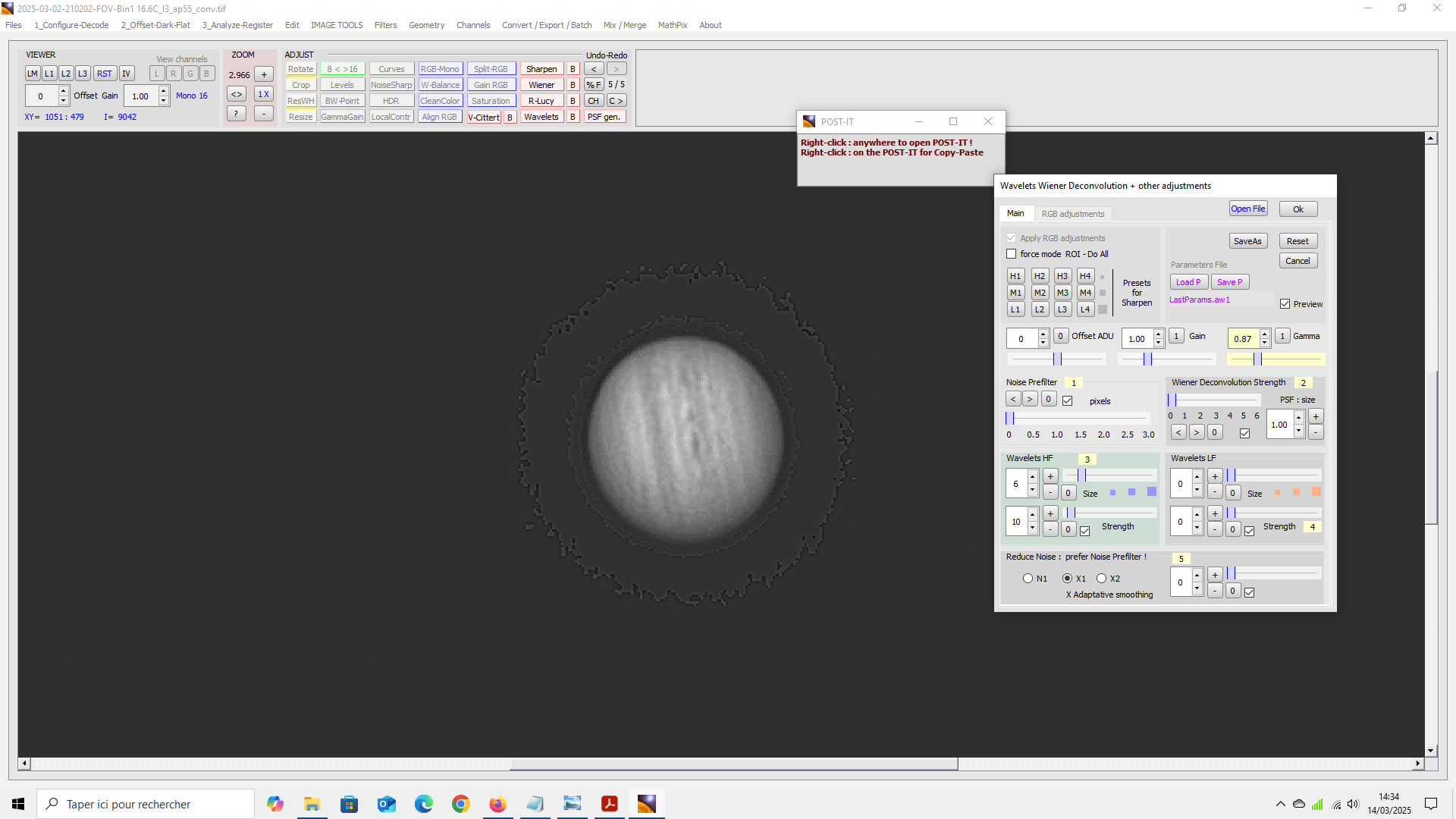The height and width of the screenshot is (819, 1456).
Task: Click the Load P button
Action: (x=1188, y=282)
